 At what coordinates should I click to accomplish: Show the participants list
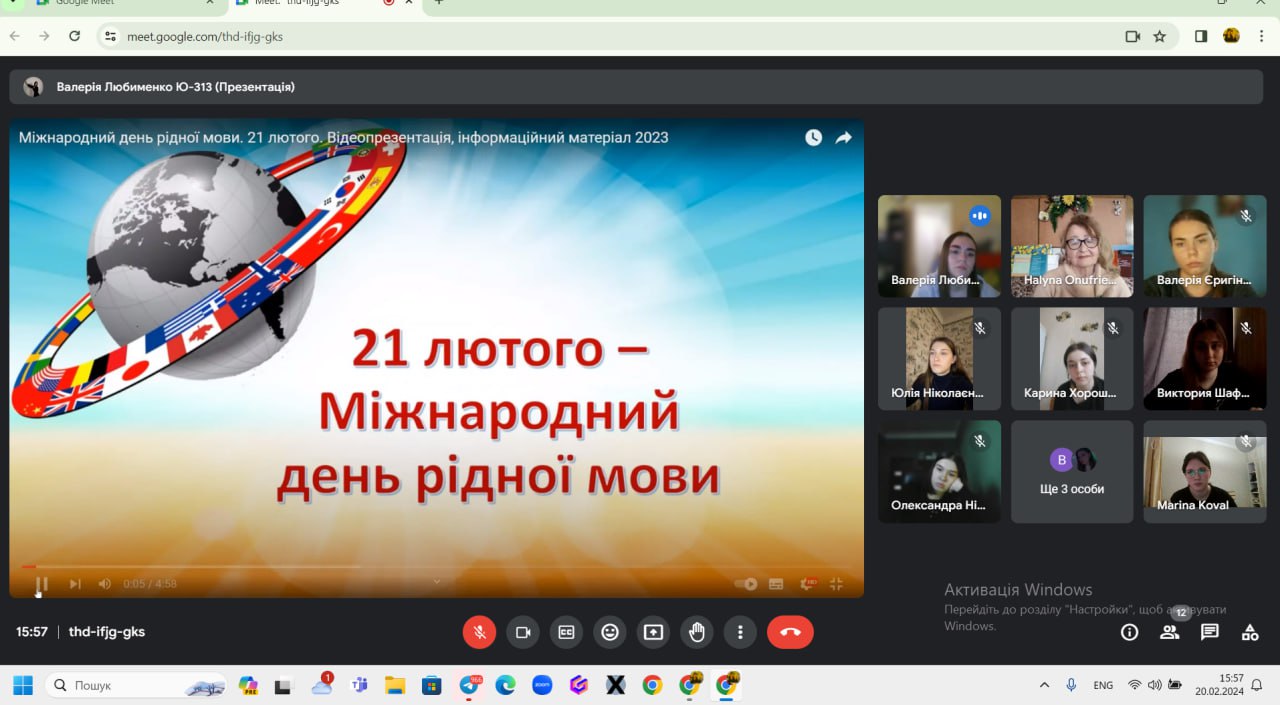(x=1169, y=632)
